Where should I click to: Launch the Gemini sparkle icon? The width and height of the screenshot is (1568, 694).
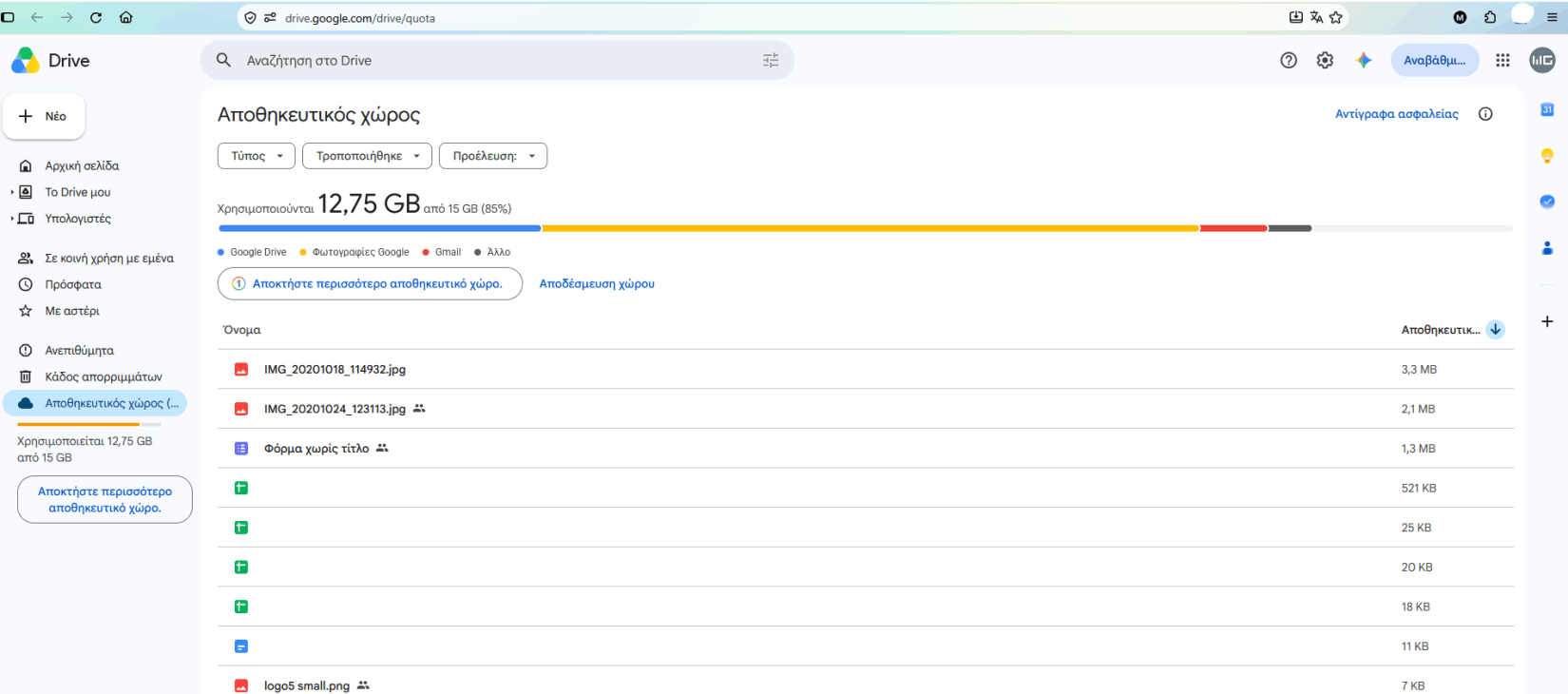coord(1364,60)
